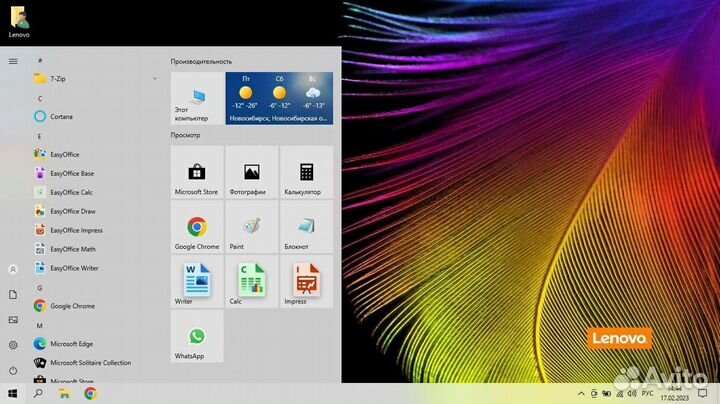Screen dimensions: 720x404
Task: Open the Новосибирск weather tile
Action: pyautogui.click(x=279, y=98)
